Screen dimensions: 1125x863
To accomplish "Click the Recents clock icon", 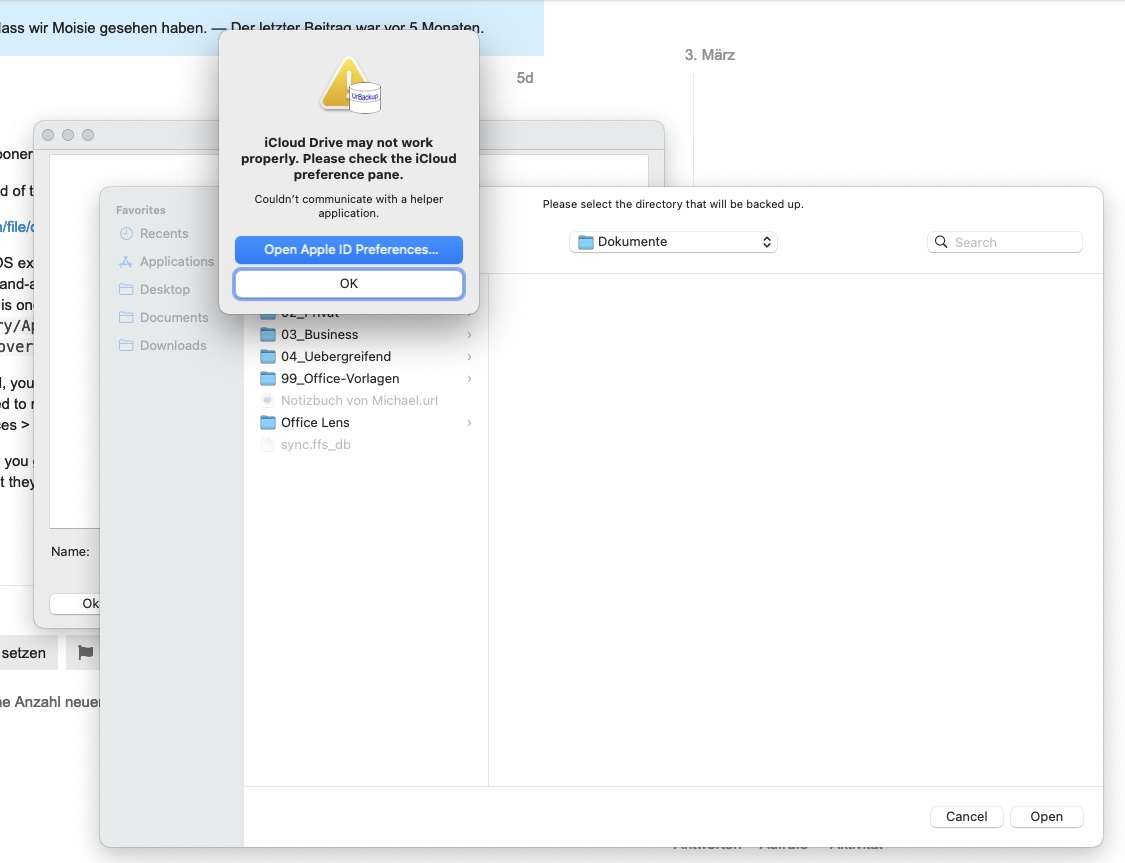I will coord(126,234).
